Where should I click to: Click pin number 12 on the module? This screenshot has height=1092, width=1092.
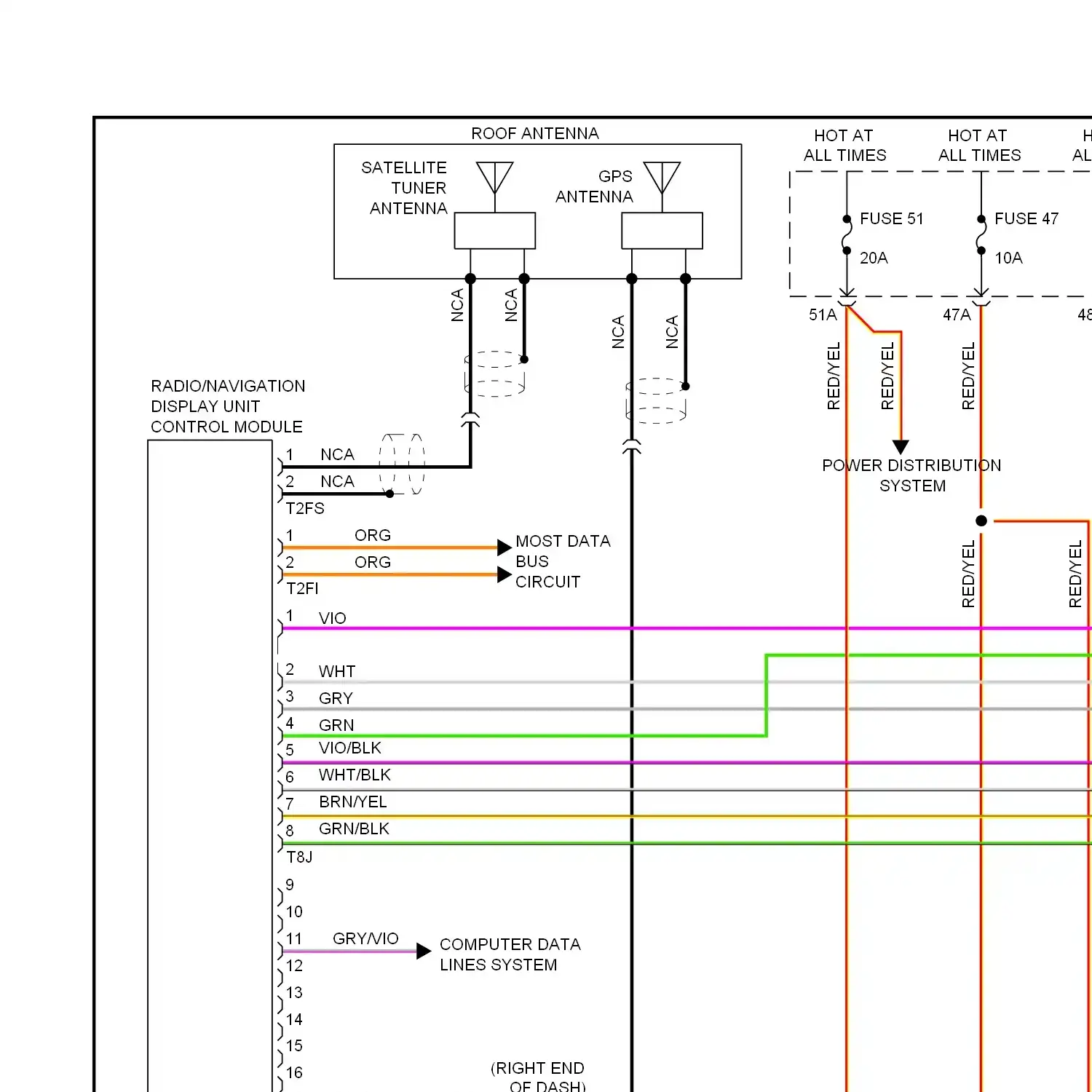(294, 965)
